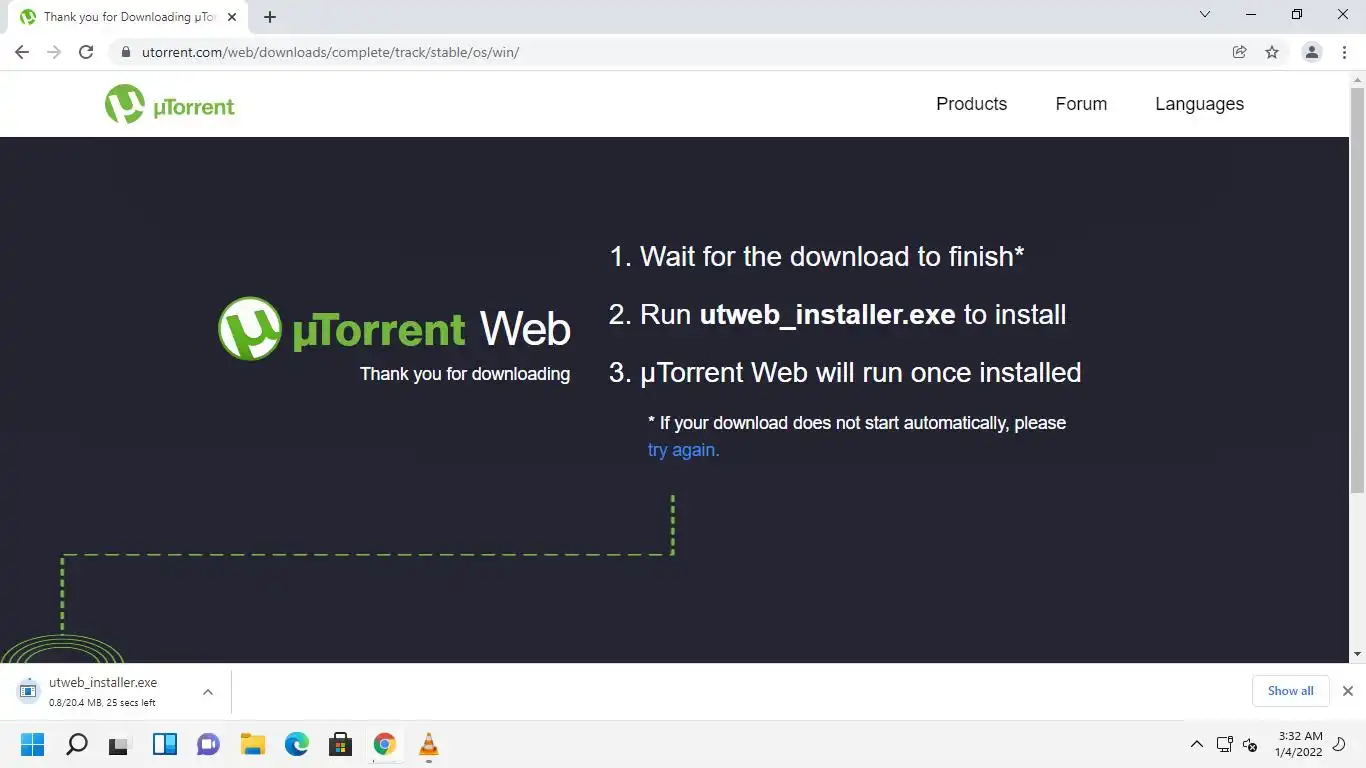Close the downloads bar

pyautogui.click(x=1347, y=691)
